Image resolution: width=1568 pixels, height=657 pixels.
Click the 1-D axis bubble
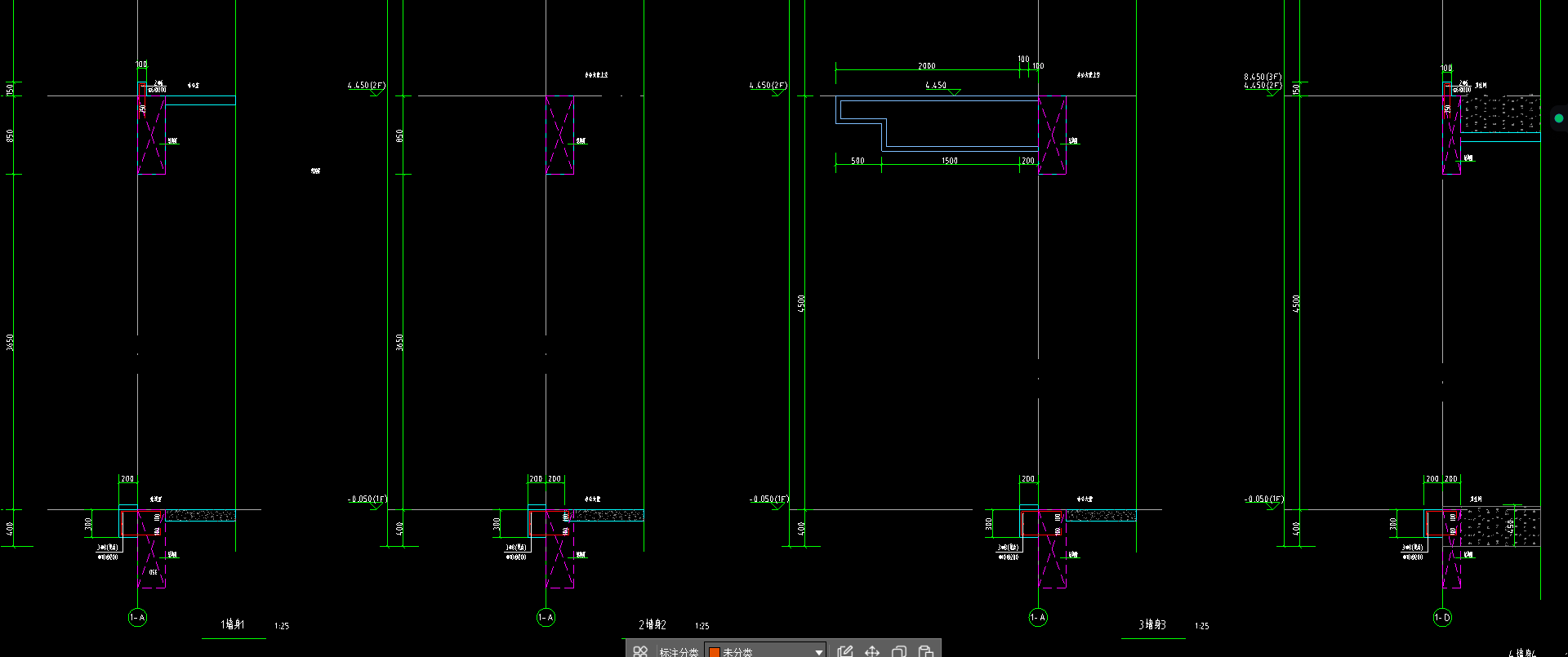pyautogui.click(x=1442, y=618)
